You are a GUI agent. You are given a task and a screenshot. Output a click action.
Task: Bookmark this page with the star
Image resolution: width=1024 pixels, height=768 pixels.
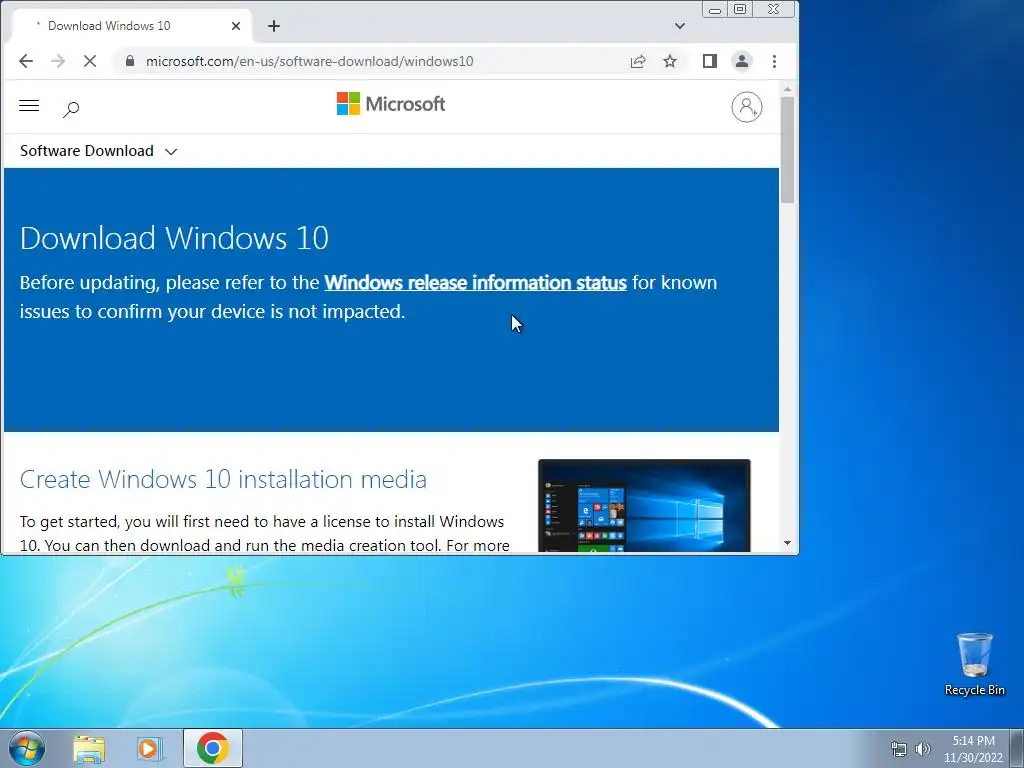670,61
